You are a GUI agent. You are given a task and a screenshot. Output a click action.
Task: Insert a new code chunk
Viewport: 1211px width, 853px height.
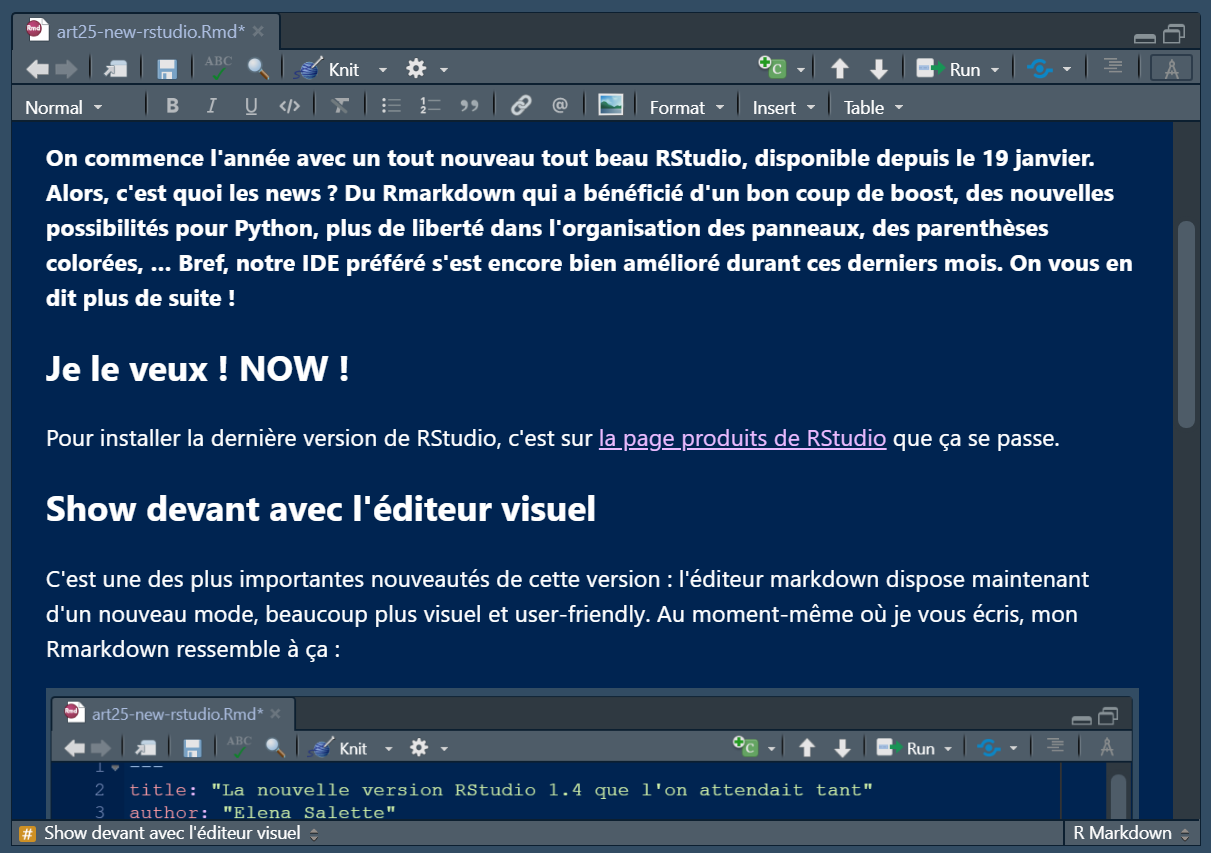click(772, 68)
